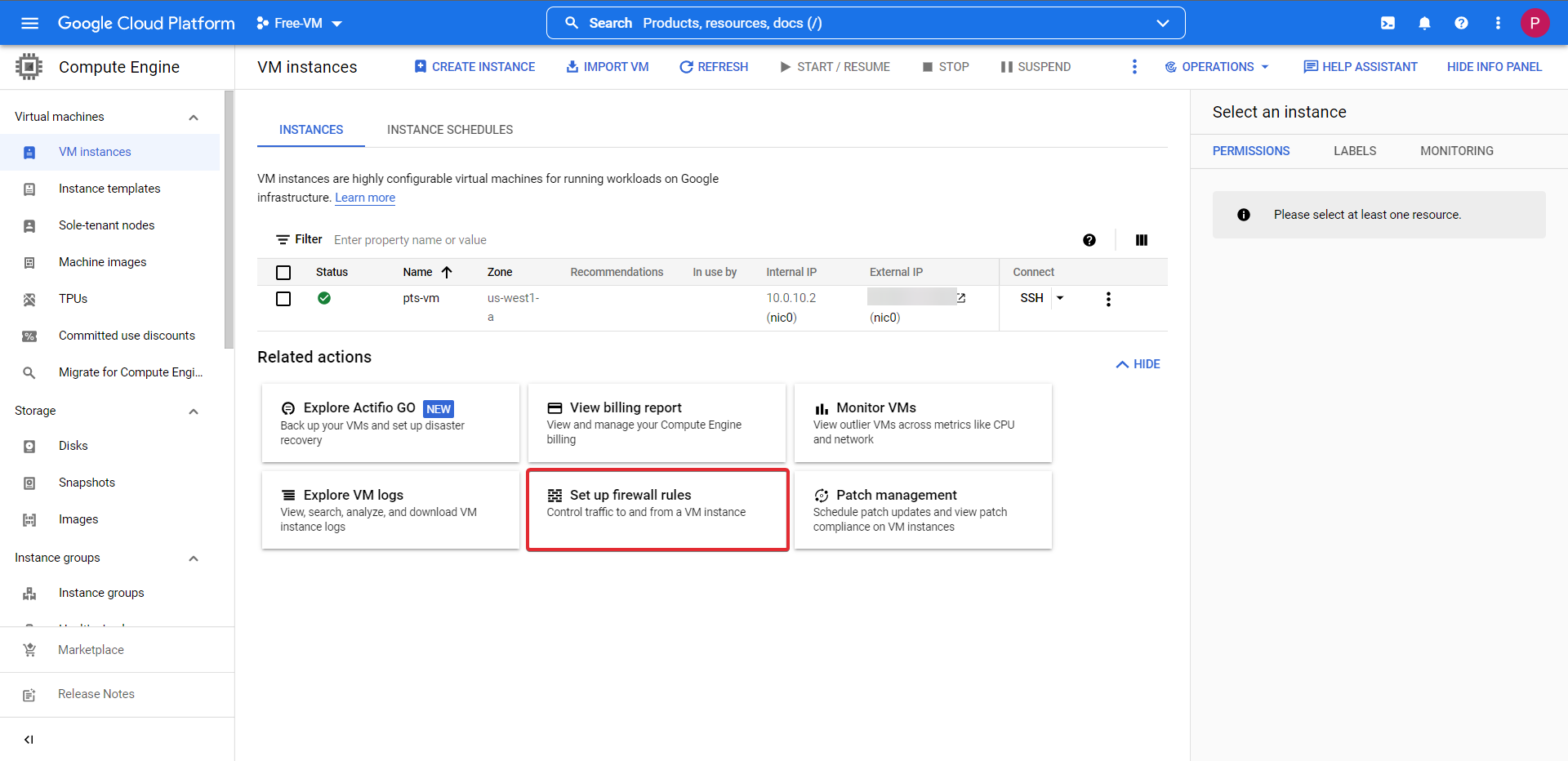Image resolution: width=1568 pixels, height=761 pixels.
Task: Click the Snapshots sidebar icon
Action: click(29, 483)
